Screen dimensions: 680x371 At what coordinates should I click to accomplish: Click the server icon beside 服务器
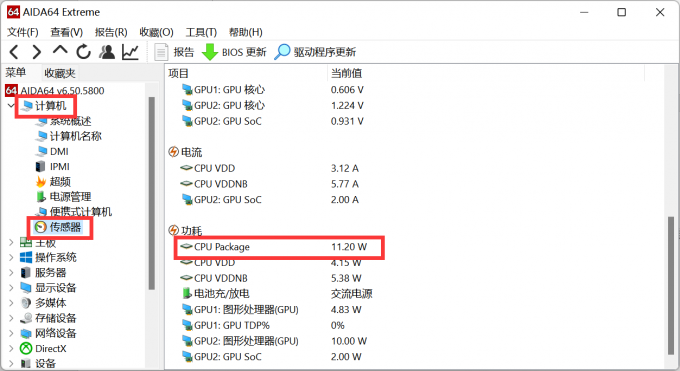pos(26,273)
